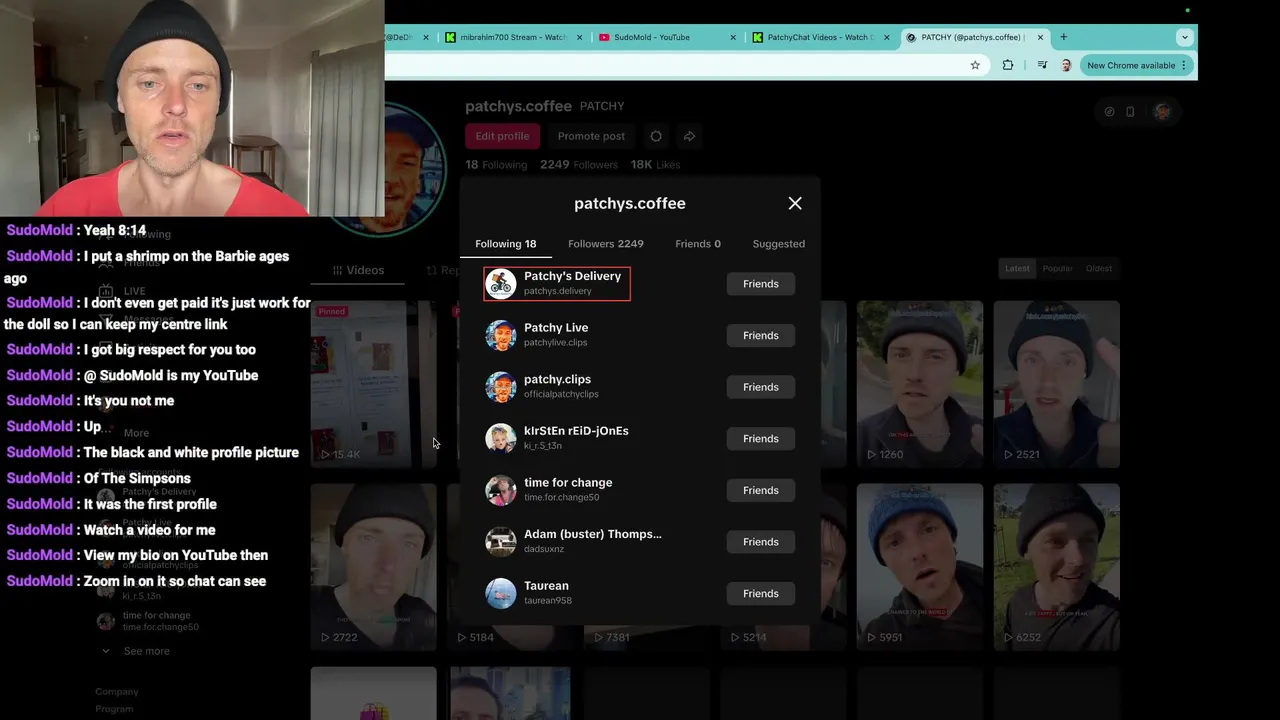Bookmark this page with the star icon
1280x720 pixels.
coord(975,65)
